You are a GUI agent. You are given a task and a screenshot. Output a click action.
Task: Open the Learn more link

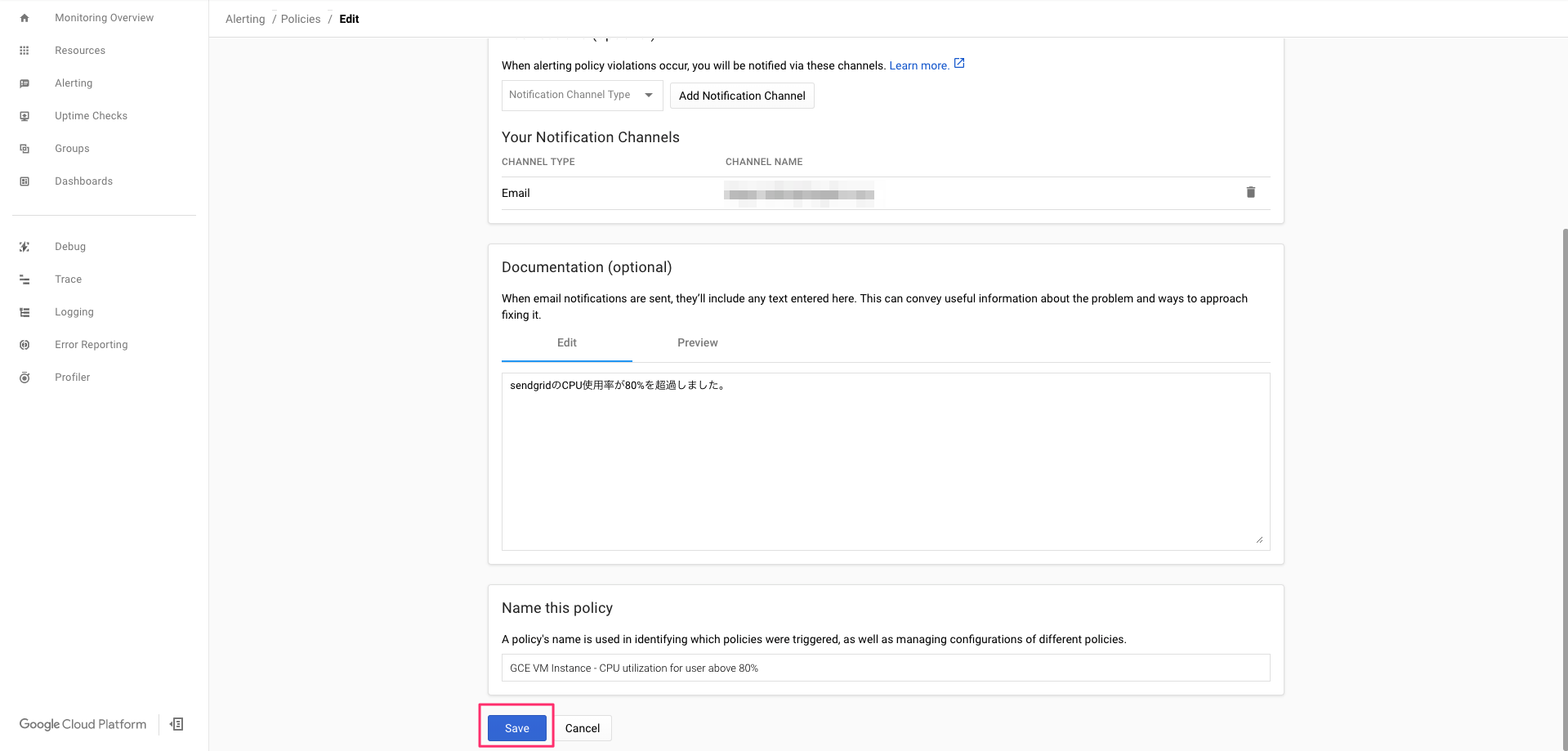click(918, 65)
